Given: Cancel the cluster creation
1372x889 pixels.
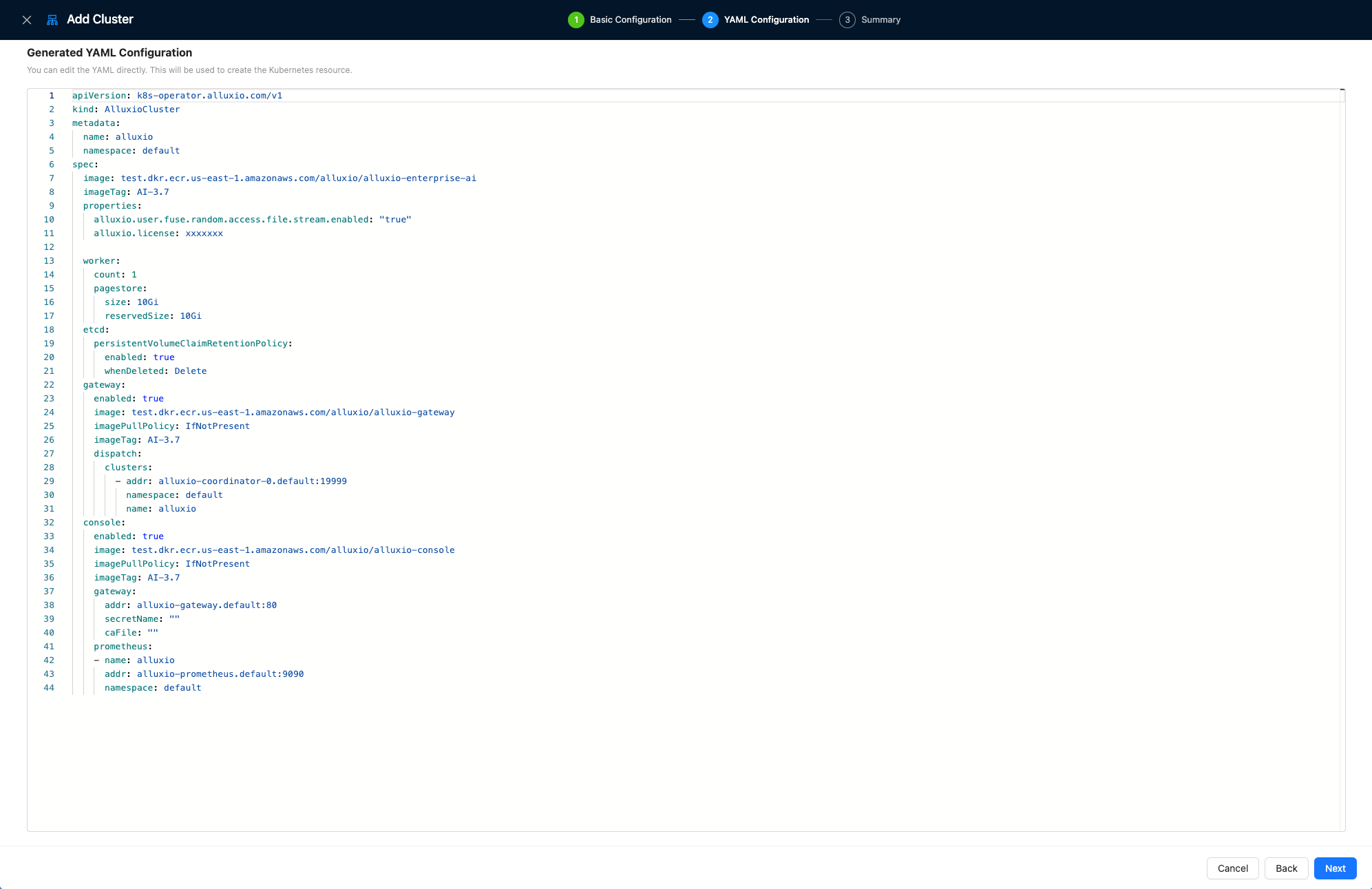Looking at the screenshot, I should point(1232,868).
